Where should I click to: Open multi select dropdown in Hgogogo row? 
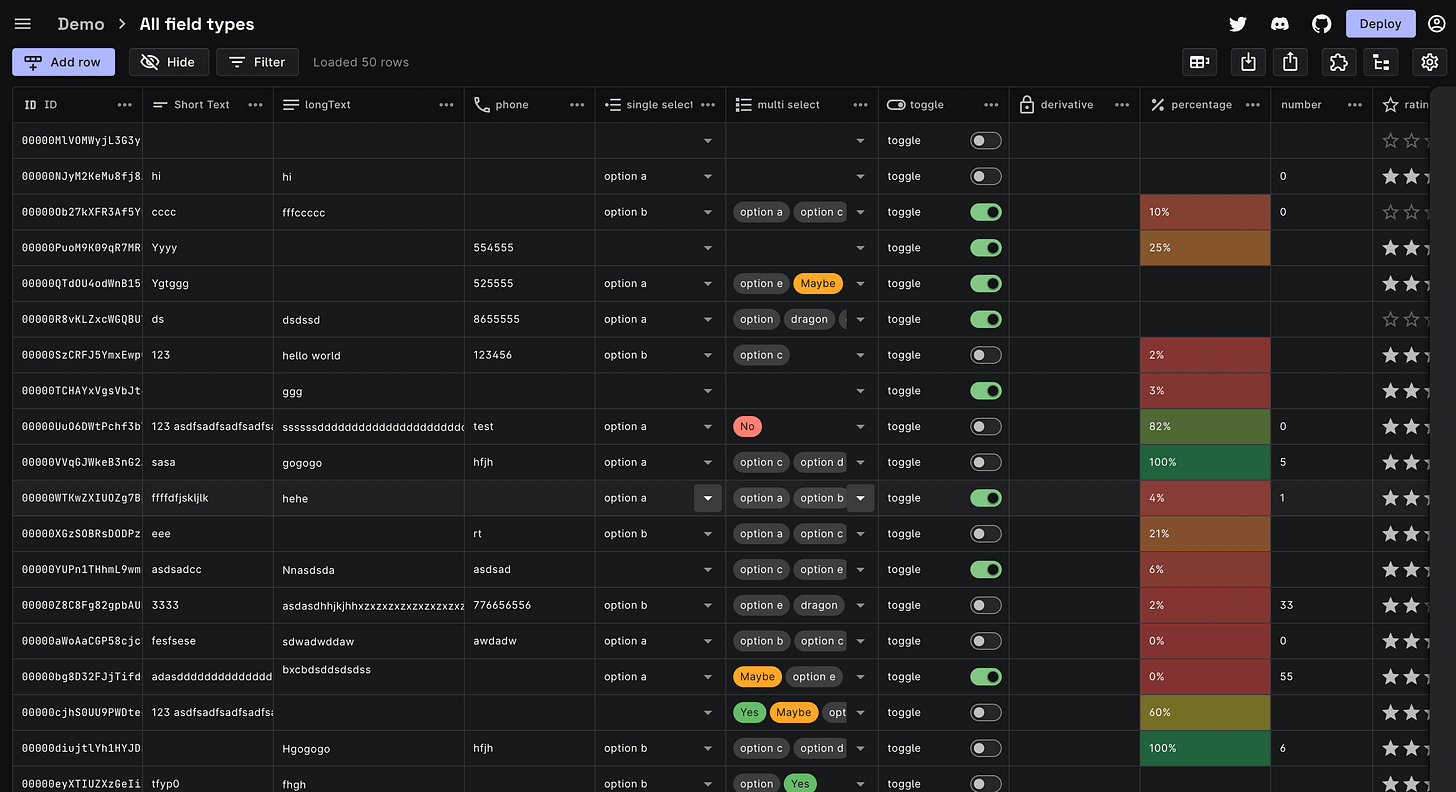click(x=860, y=748)
